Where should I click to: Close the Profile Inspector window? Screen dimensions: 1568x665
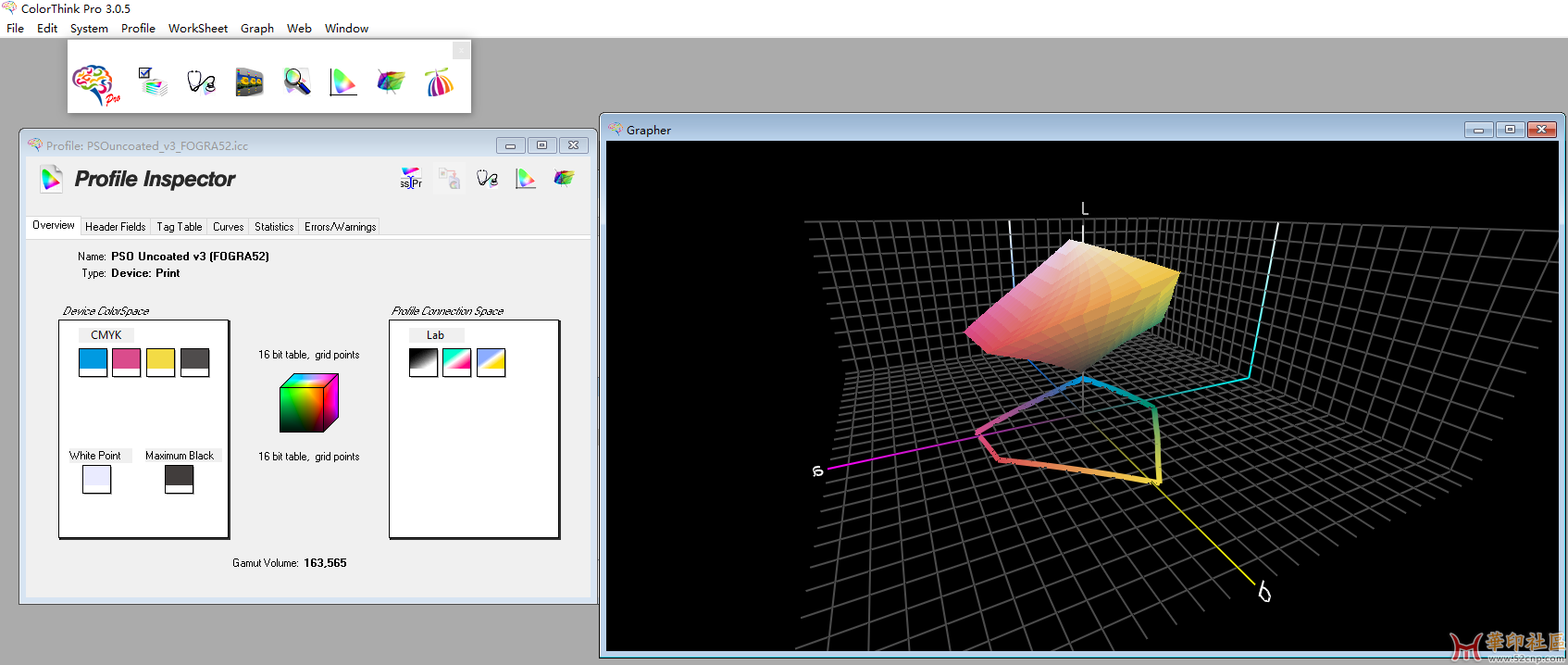[574, 145]
